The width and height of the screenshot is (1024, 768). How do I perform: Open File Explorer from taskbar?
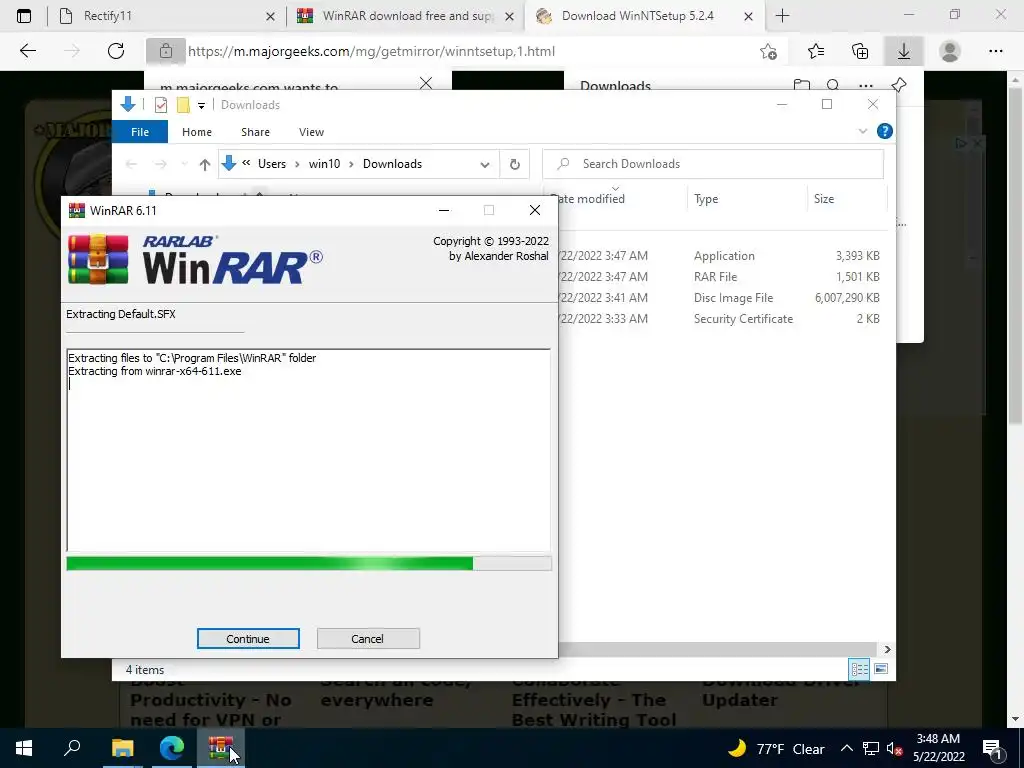[122, 748]
